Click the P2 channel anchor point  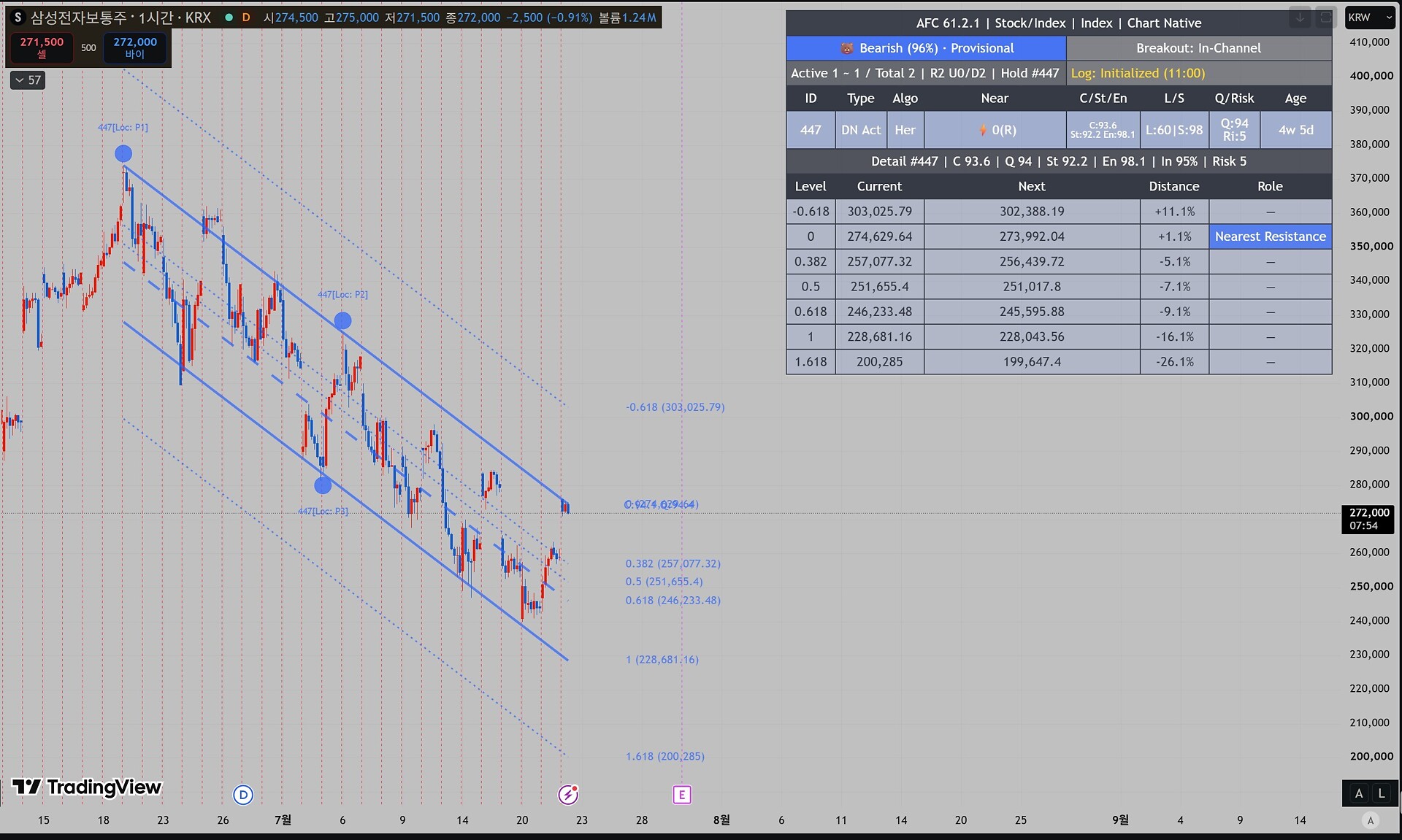tap(342, 320)
